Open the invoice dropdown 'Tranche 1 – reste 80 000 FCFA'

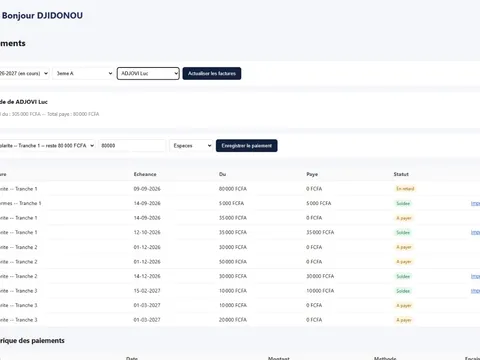(x=47, y=146)
